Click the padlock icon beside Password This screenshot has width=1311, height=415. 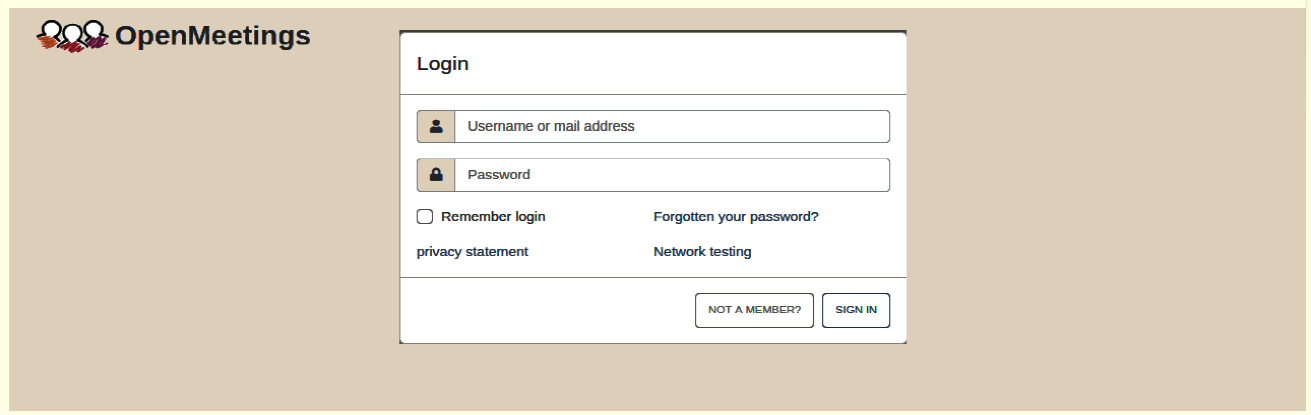click(x=436, y=175)
